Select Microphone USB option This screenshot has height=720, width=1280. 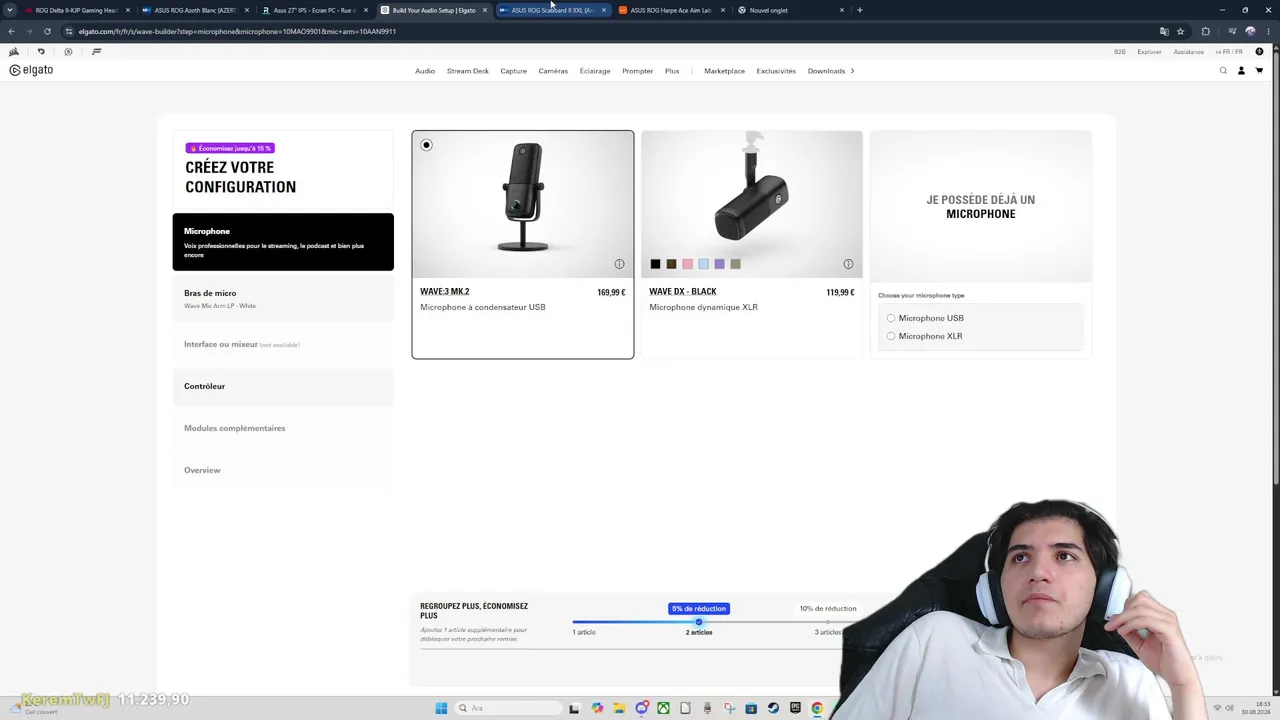(x=891, y=318)
